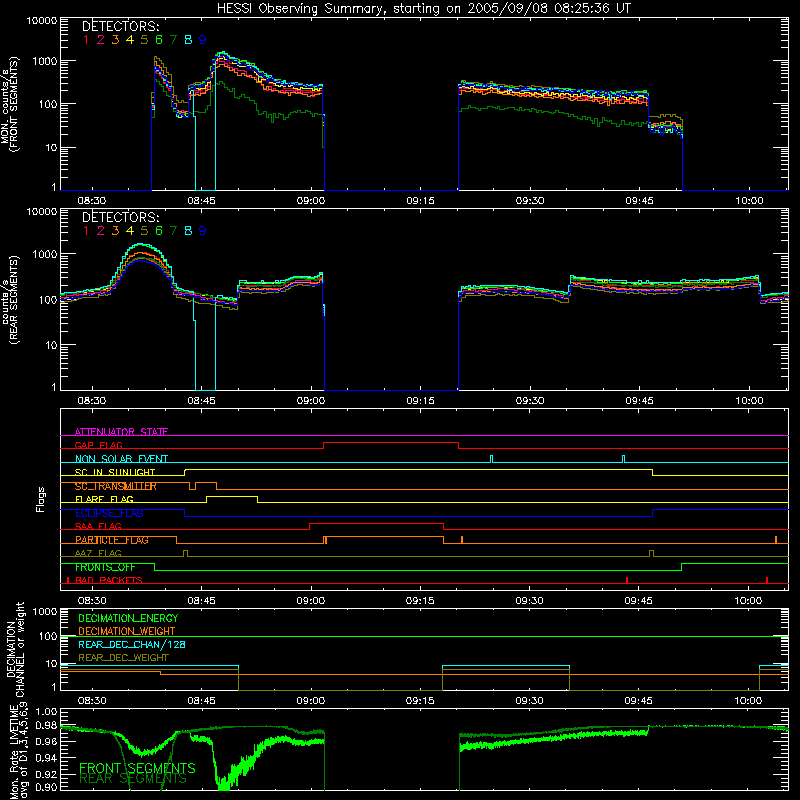This screenshot has width=800, height=800.
Task: Click the rear segments counts/s vertical axis title
Action: coord(10,300)
